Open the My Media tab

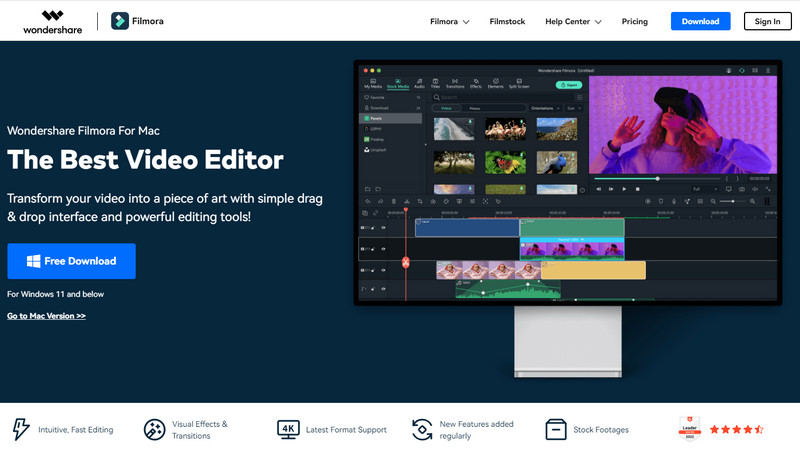(x=373, y=84)
